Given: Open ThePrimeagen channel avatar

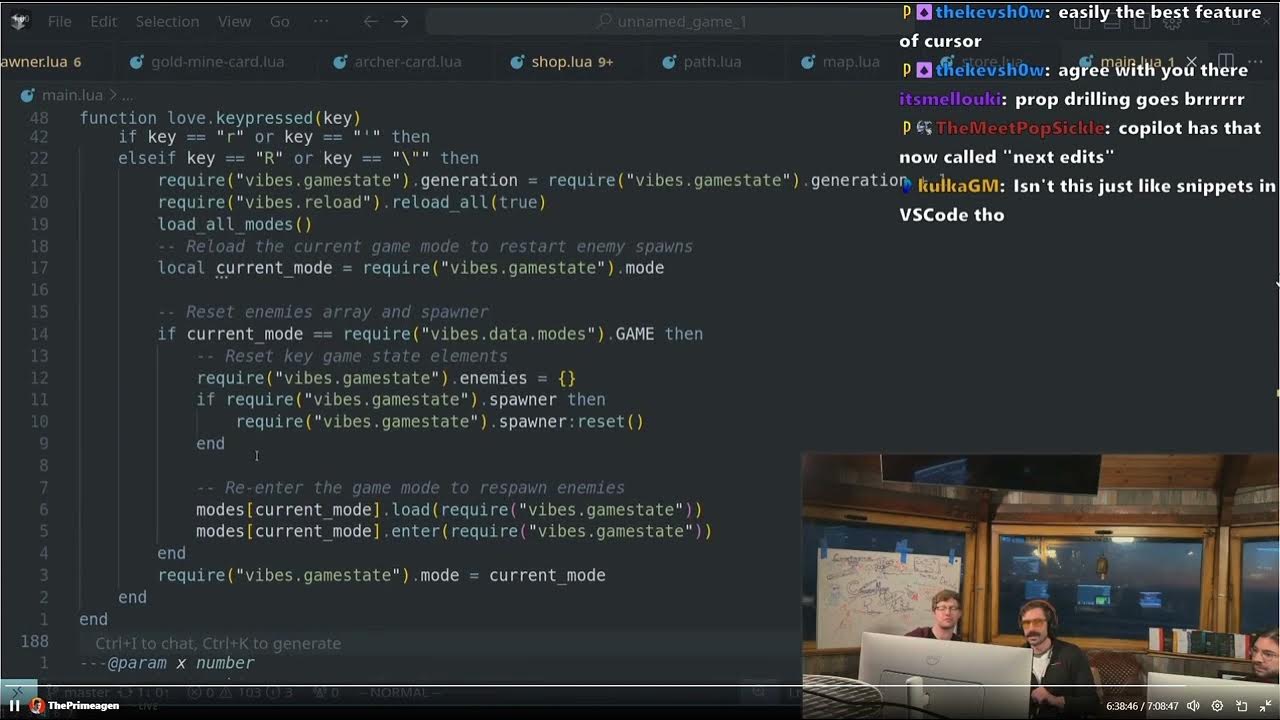Looking at the screenshot, I should coord(37,705).
